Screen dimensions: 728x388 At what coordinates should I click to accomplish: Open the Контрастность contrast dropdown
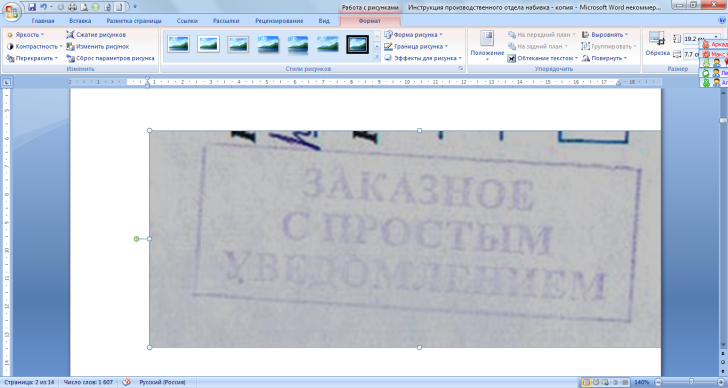34,46
